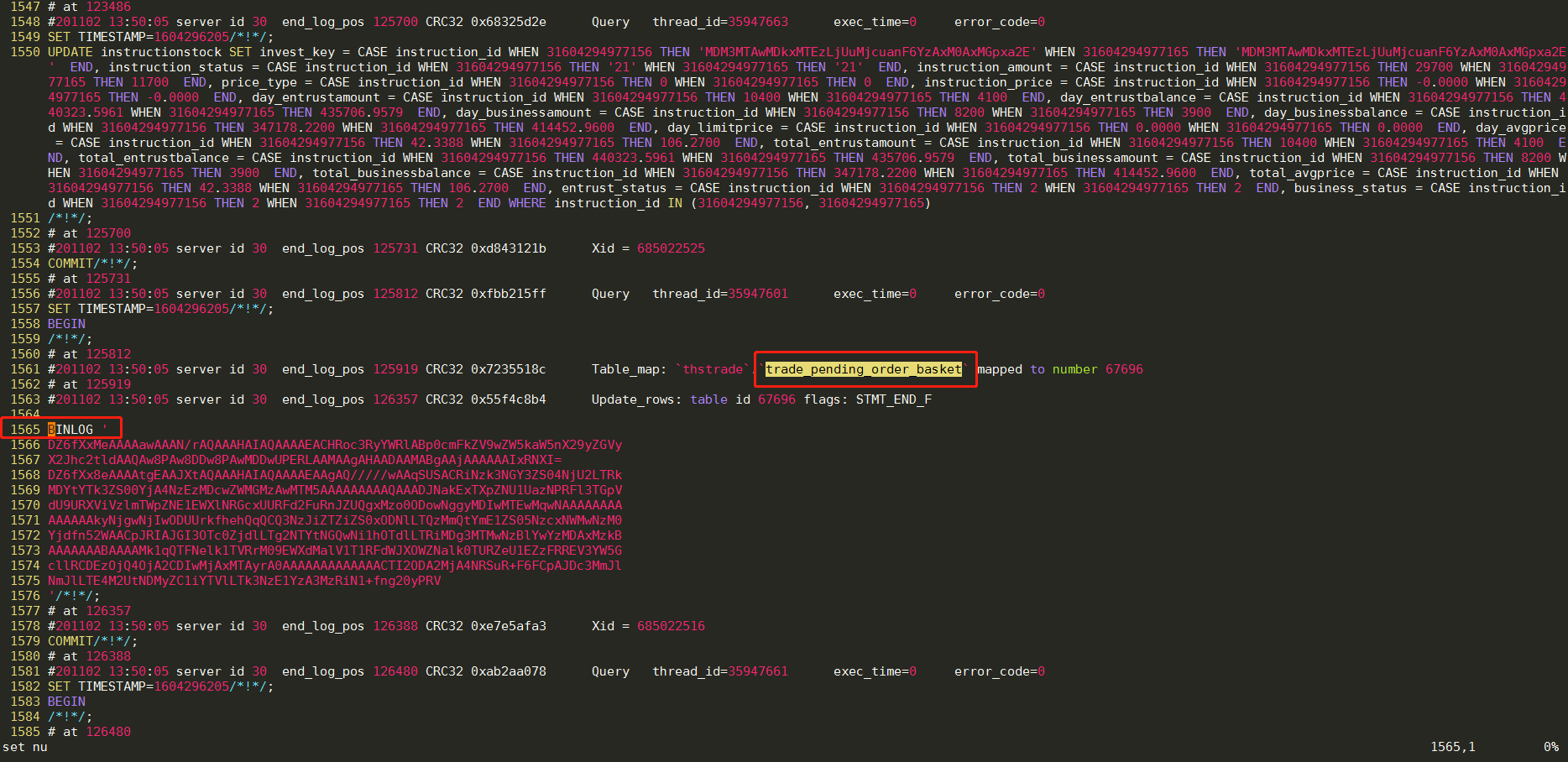Viewport: 1568px width, 762px height.
Task: Click 'UPDATE instructionstock' at start of line 1550
Action: 134,52
